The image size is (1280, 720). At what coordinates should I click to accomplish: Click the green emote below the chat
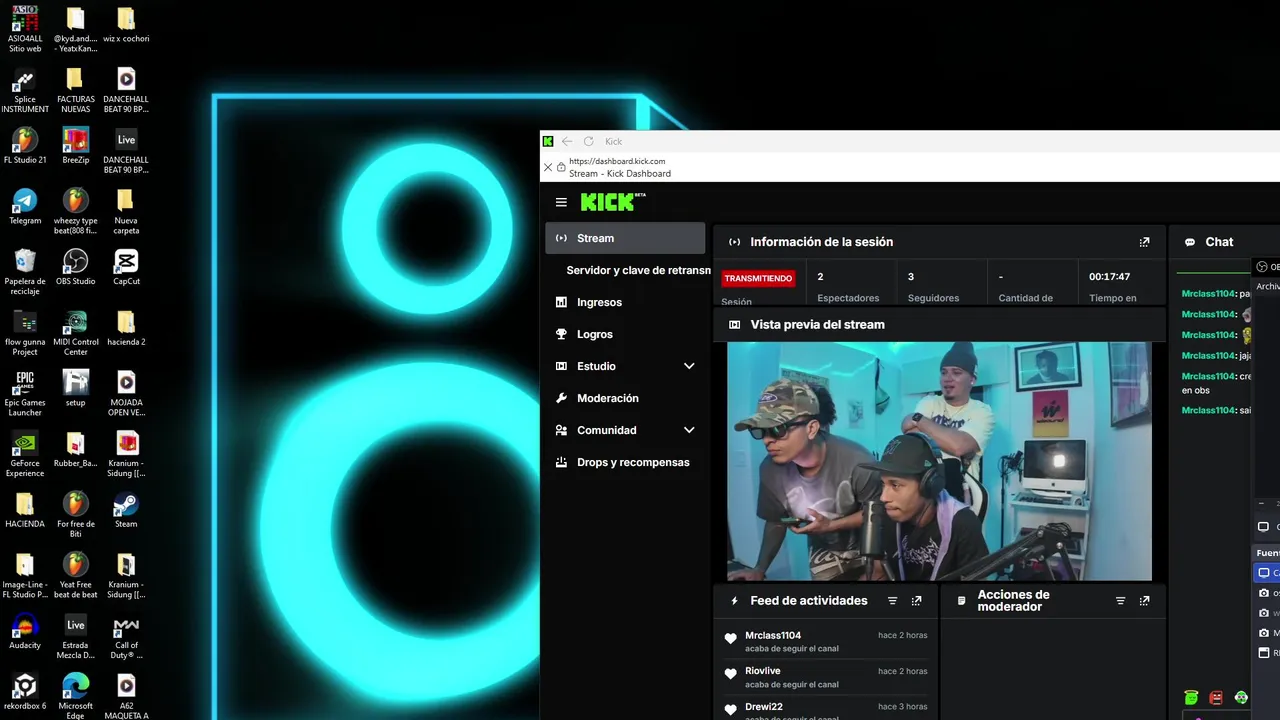tap(1191, 698)
